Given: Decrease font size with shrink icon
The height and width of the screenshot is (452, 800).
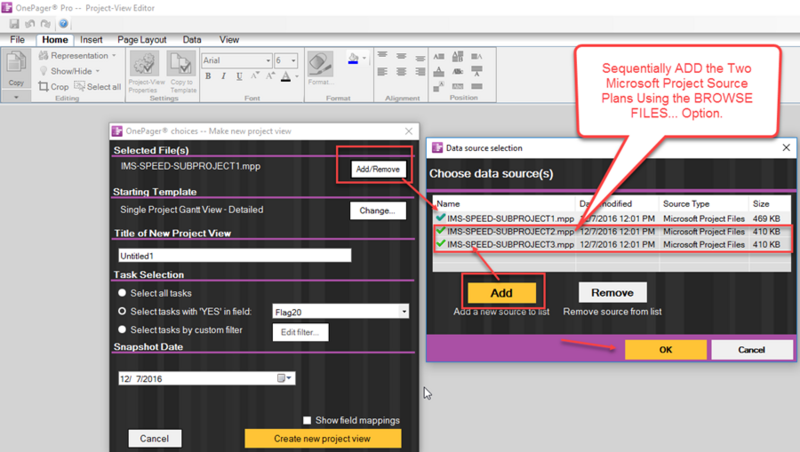Looking at the screenshot, I should [255, 76].
